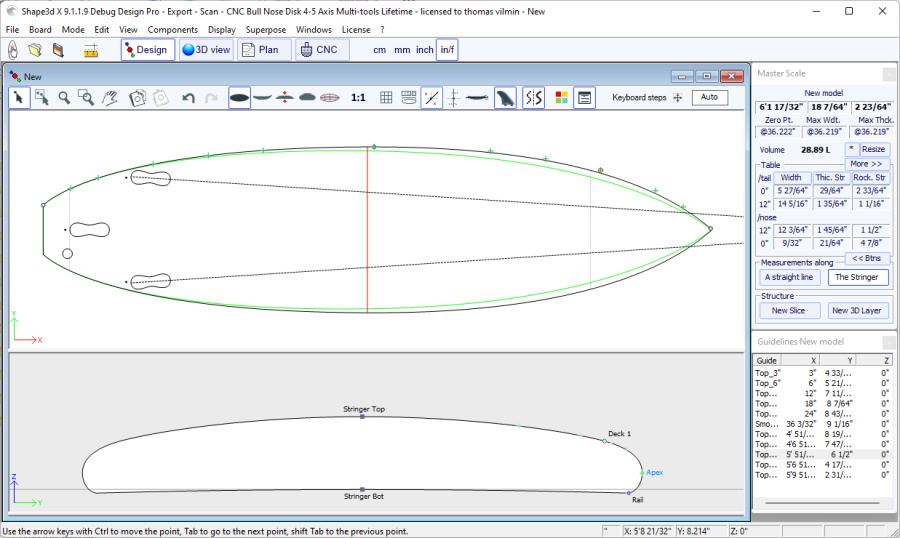
Task: Choose the pan hand tool
Action: click(112, 97)
